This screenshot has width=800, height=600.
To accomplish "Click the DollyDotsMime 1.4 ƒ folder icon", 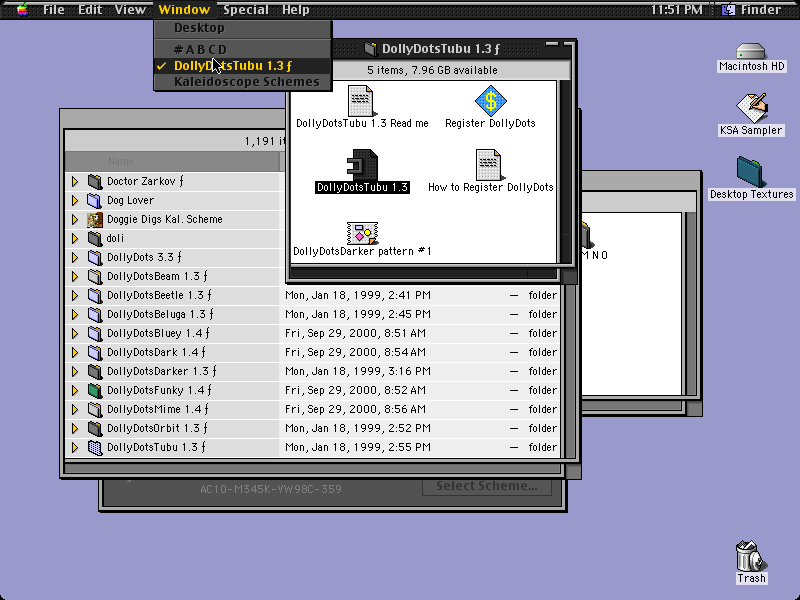I will click(95, 409).
